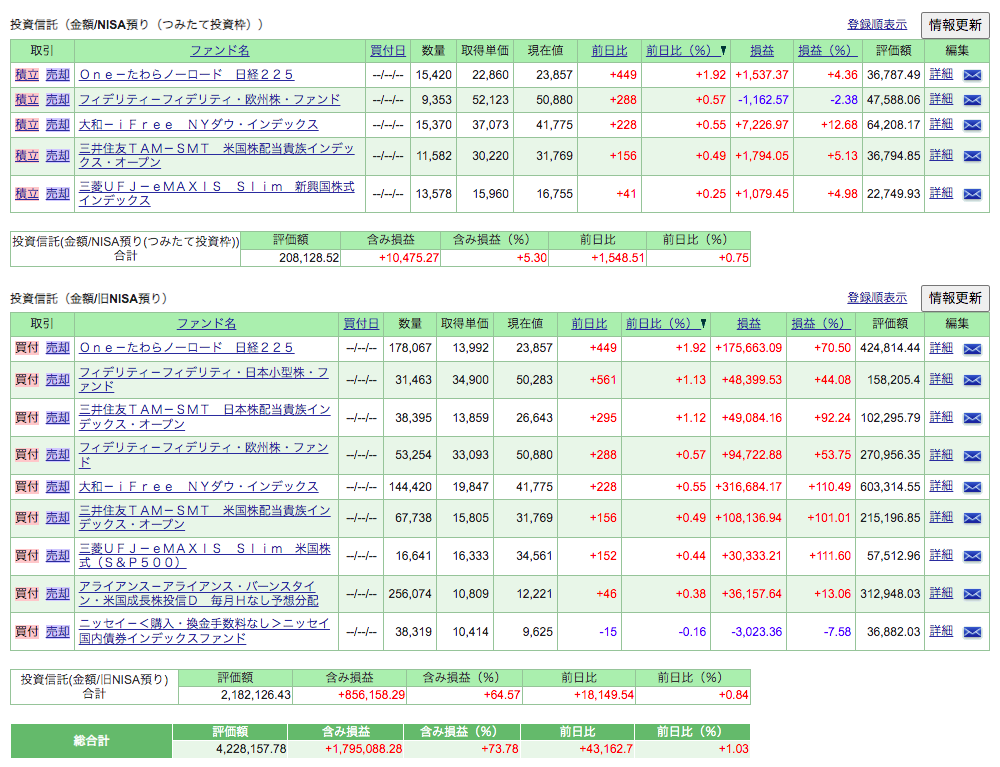Image resolution: width=1000 pixels, height=767 pixels.
Task: Select 総合計 評価額 value 4,228,157.78
Action: pos(251,749)
